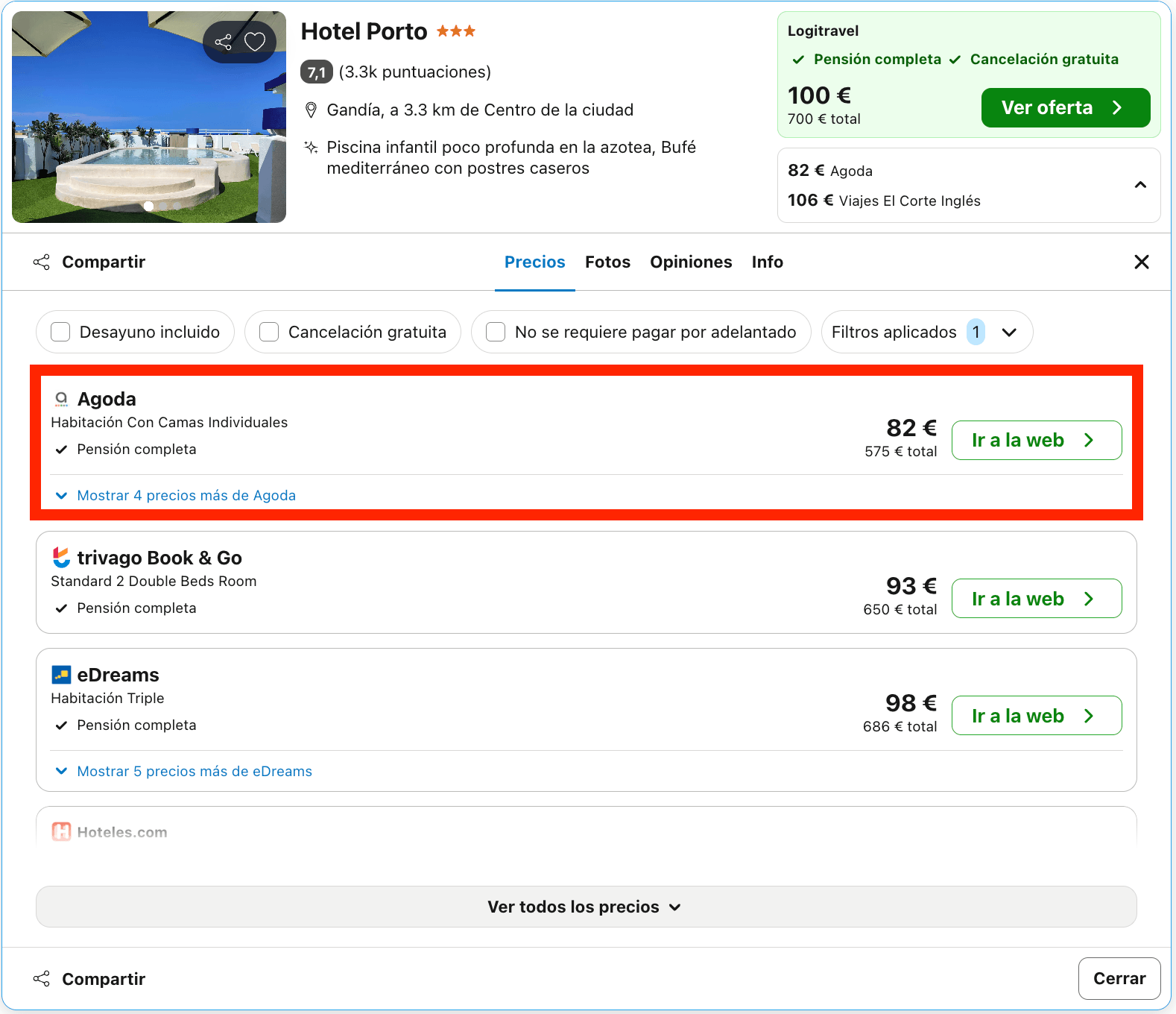1176x1014 pixels.
Task: Enable the Cancelación gratuita filter checkbox
Action: point(269,332)
